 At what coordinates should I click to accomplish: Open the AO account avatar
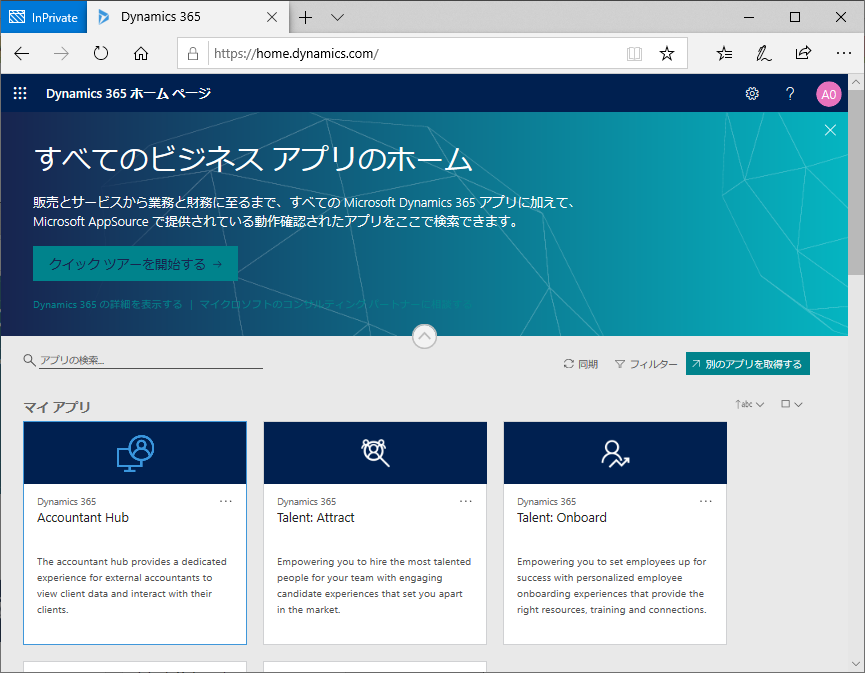829,94
